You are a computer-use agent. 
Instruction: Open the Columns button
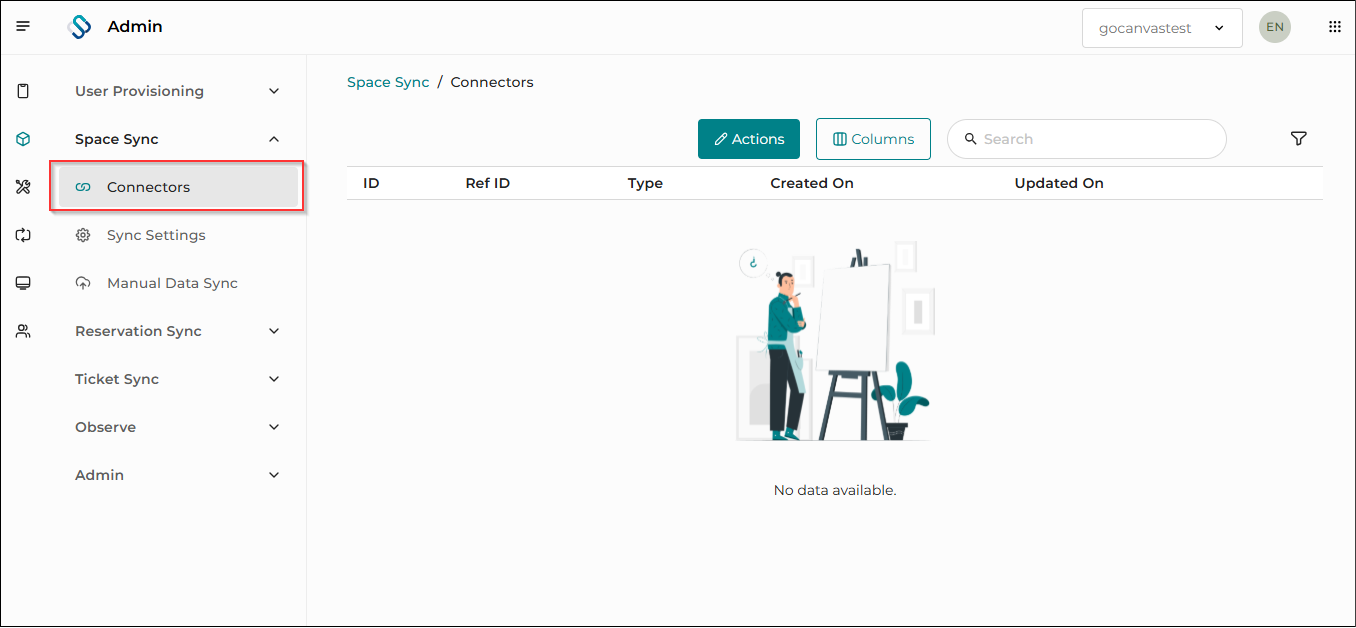click(873, 139)
